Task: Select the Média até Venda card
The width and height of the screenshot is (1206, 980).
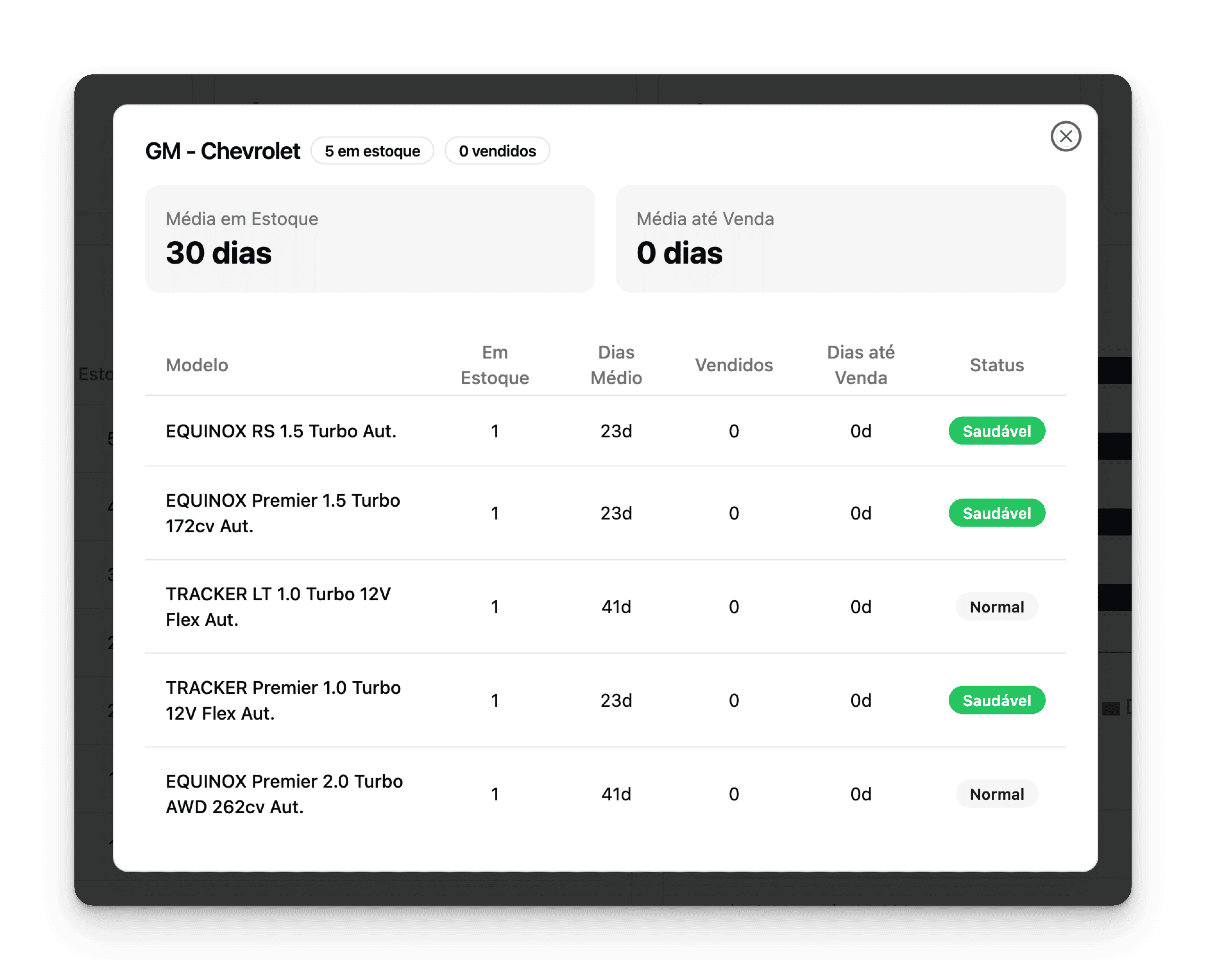Action: [x=840, y=238]
